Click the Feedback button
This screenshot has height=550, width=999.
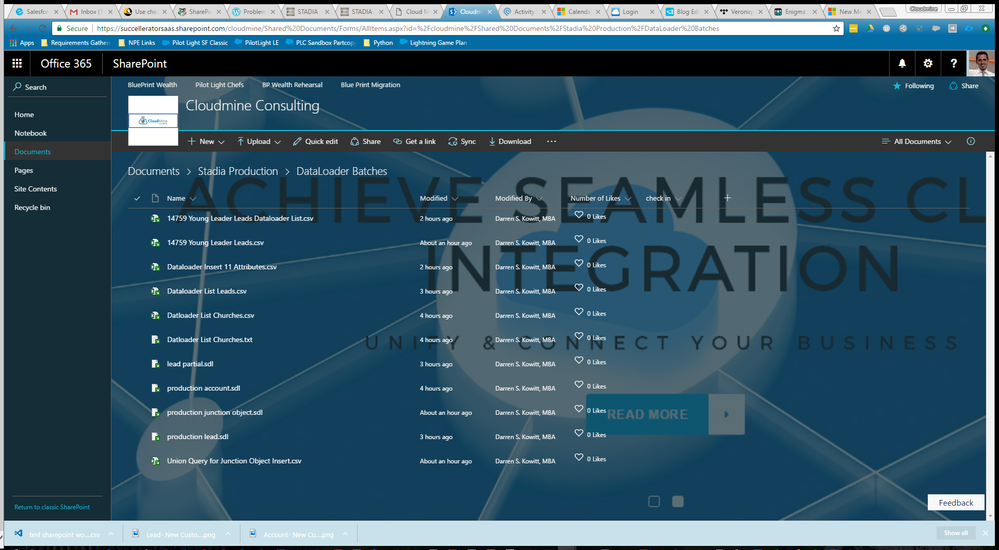956,502
